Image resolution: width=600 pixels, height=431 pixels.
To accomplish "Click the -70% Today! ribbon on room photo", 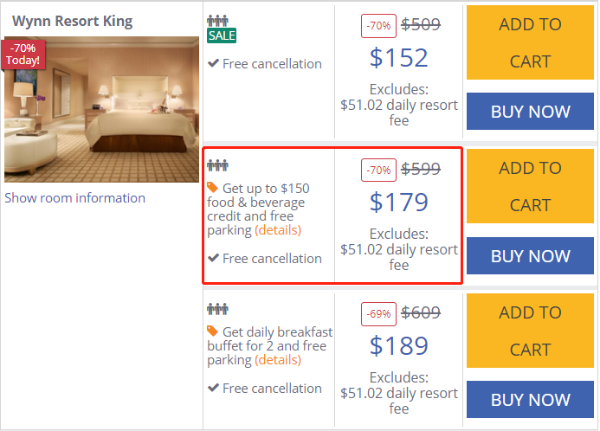I will coord(23,54).
